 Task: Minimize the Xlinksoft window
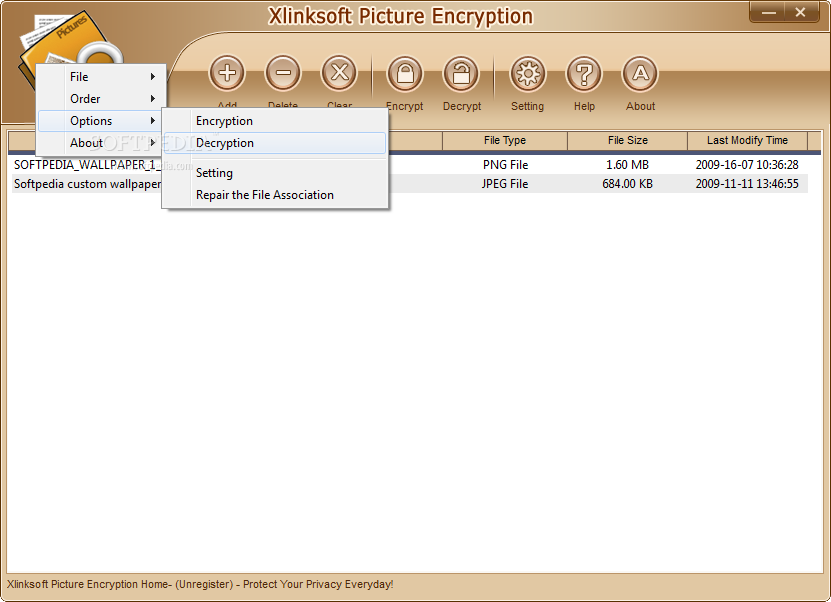[769, 12]
